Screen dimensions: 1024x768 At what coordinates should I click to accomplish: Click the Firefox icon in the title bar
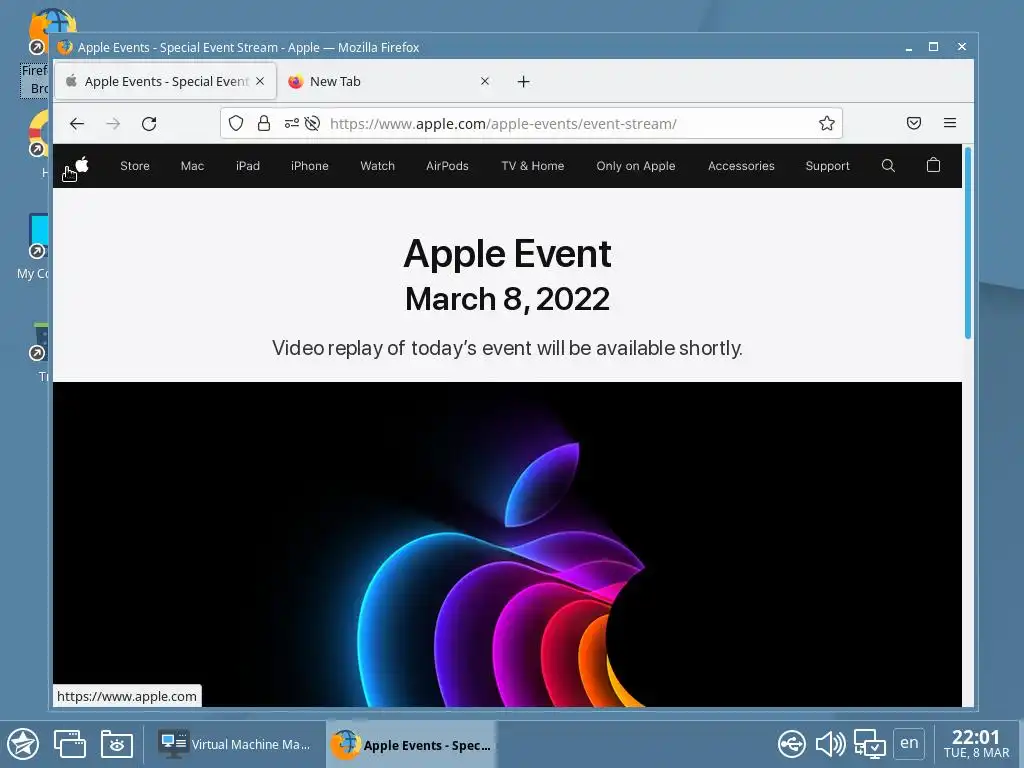[x=65, y=47]
